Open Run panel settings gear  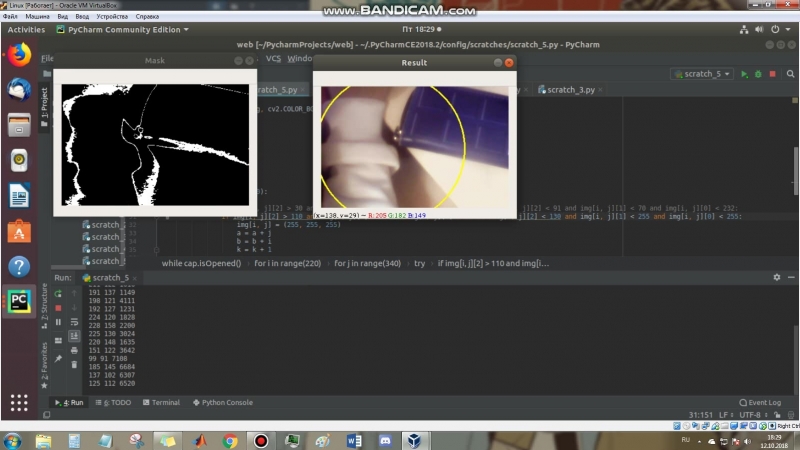point(777,277)
